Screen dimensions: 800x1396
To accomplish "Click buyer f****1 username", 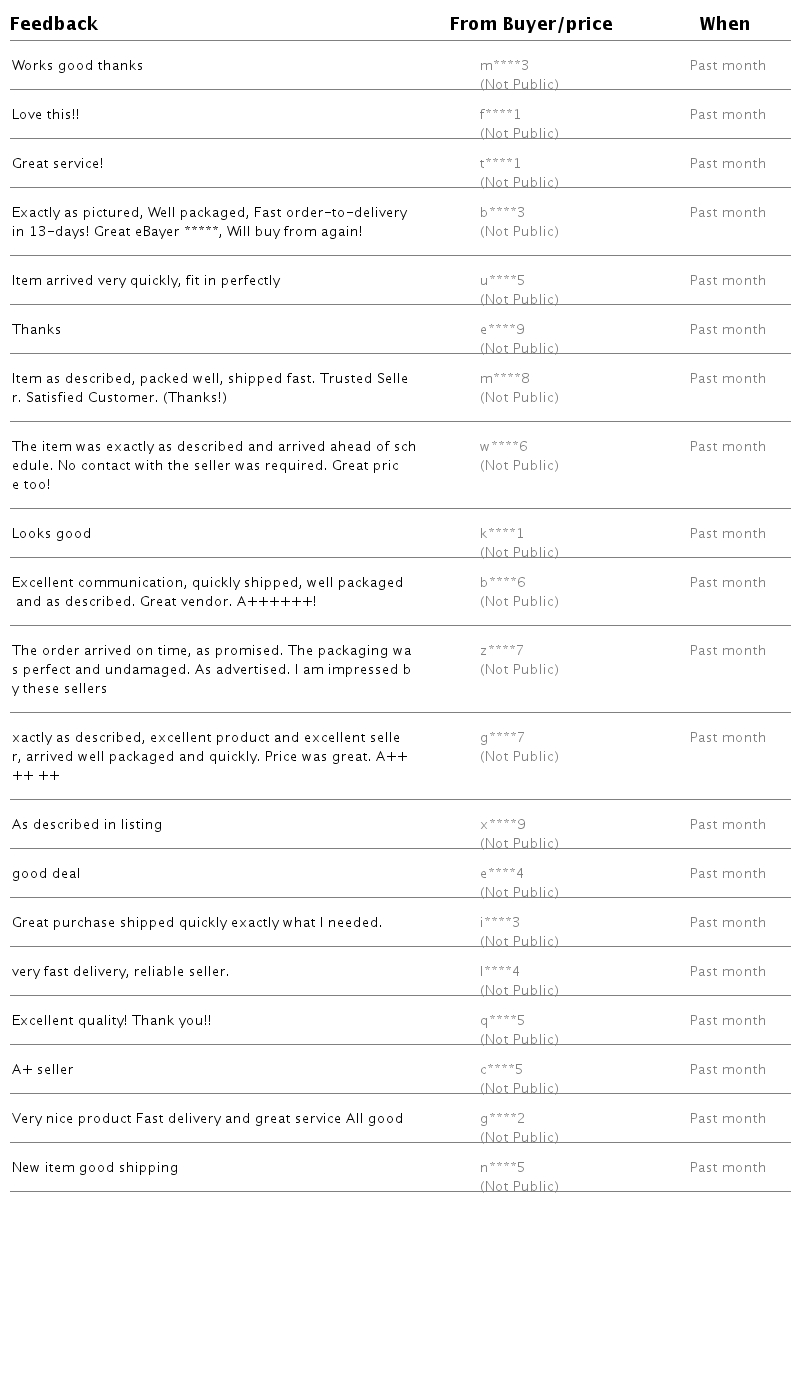I will pyautogui.click(x=500, y=115).
